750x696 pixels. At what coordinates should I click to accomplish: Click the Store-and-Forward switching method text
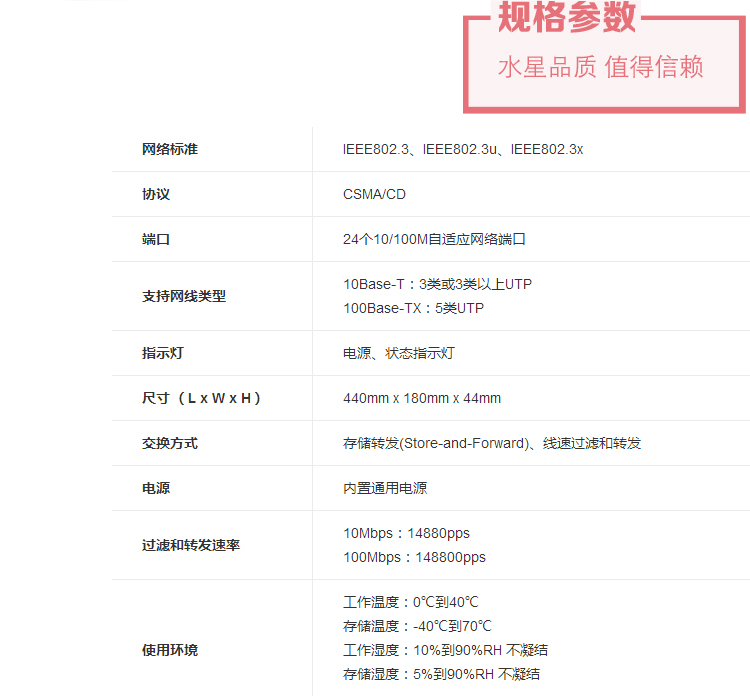coord(463,443)
